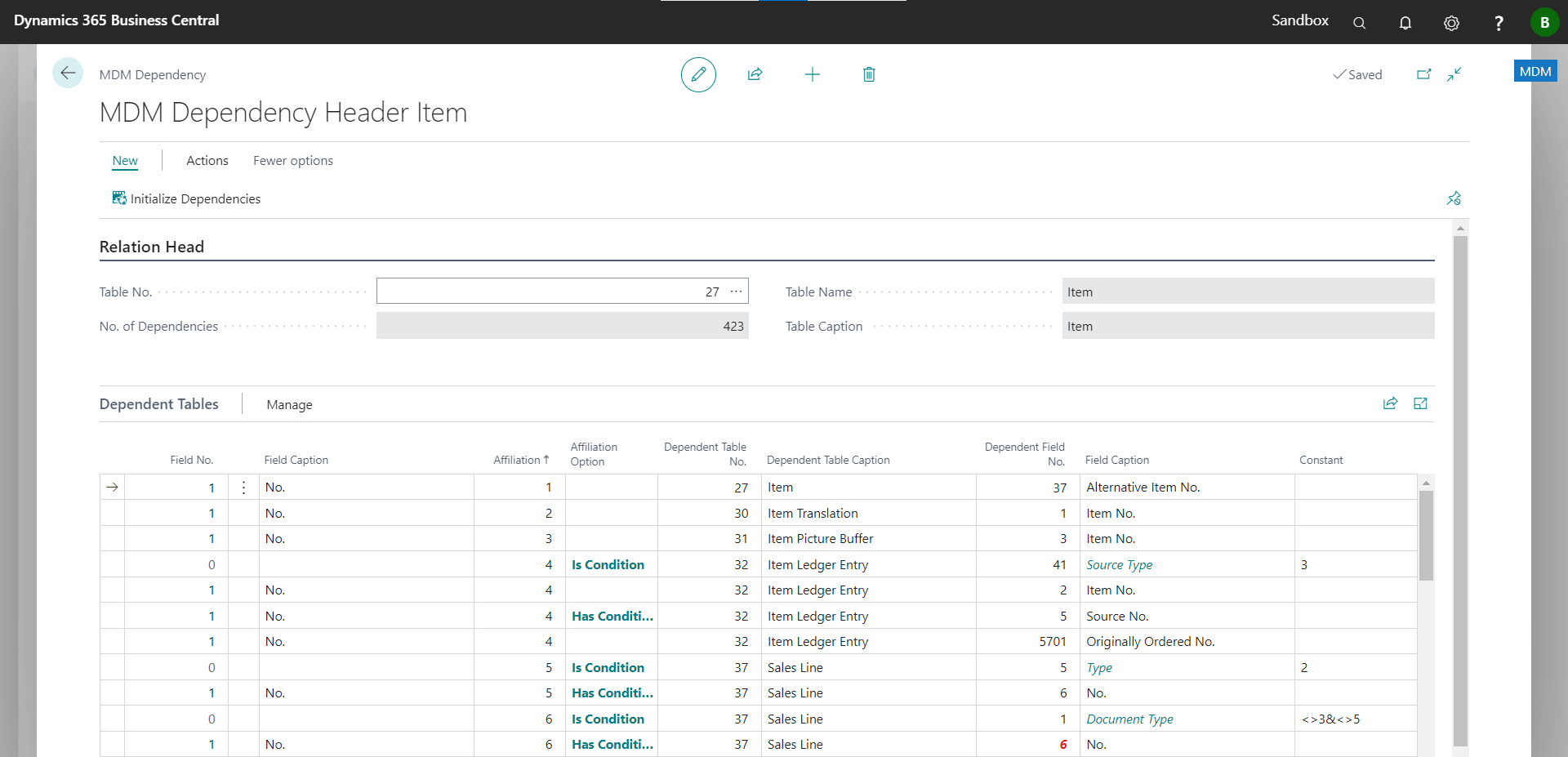Open the Actions menu

(x=207, y=161)
